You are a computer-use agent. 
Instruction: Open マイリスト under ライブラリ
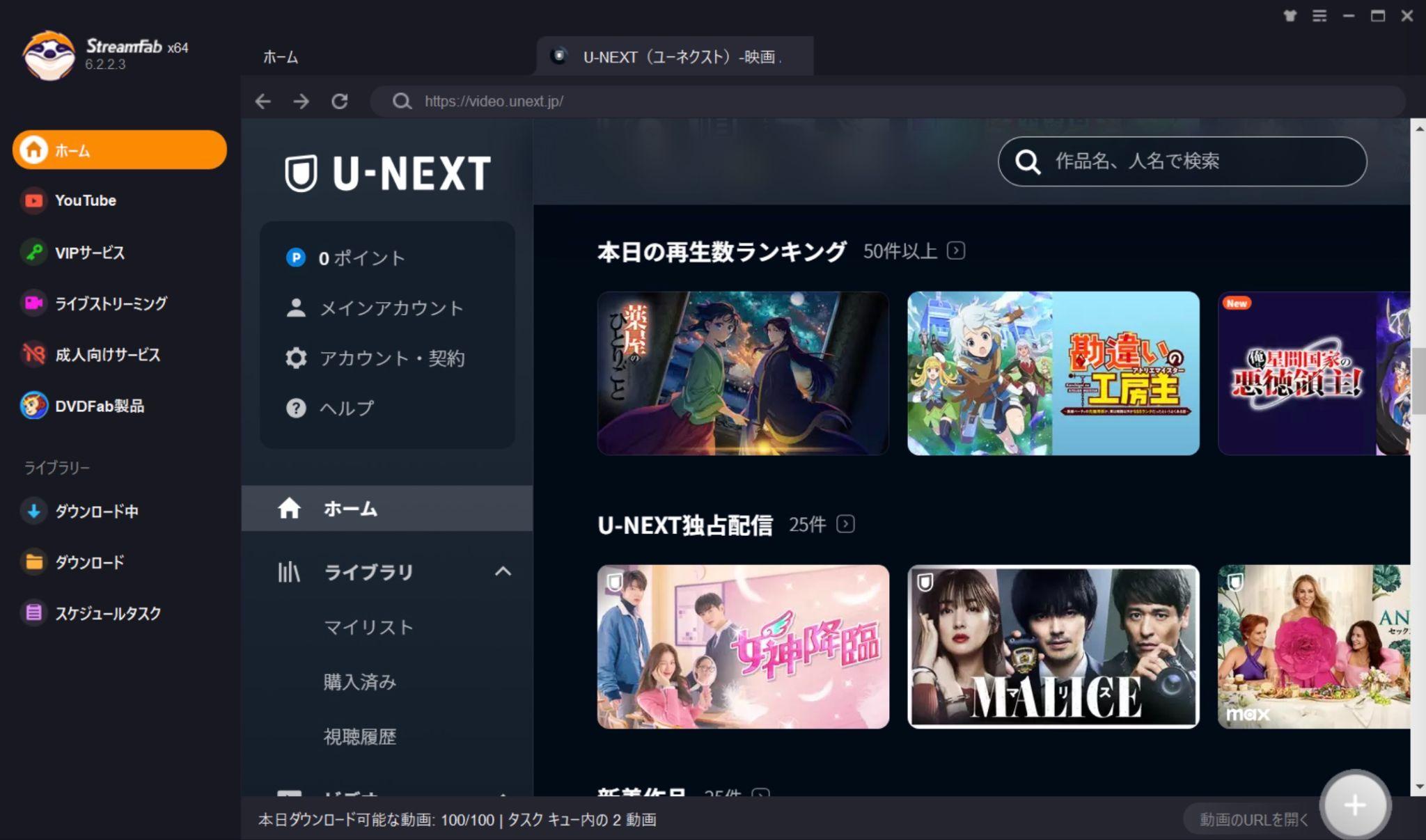pyautogui.click(x=368, y=627)
